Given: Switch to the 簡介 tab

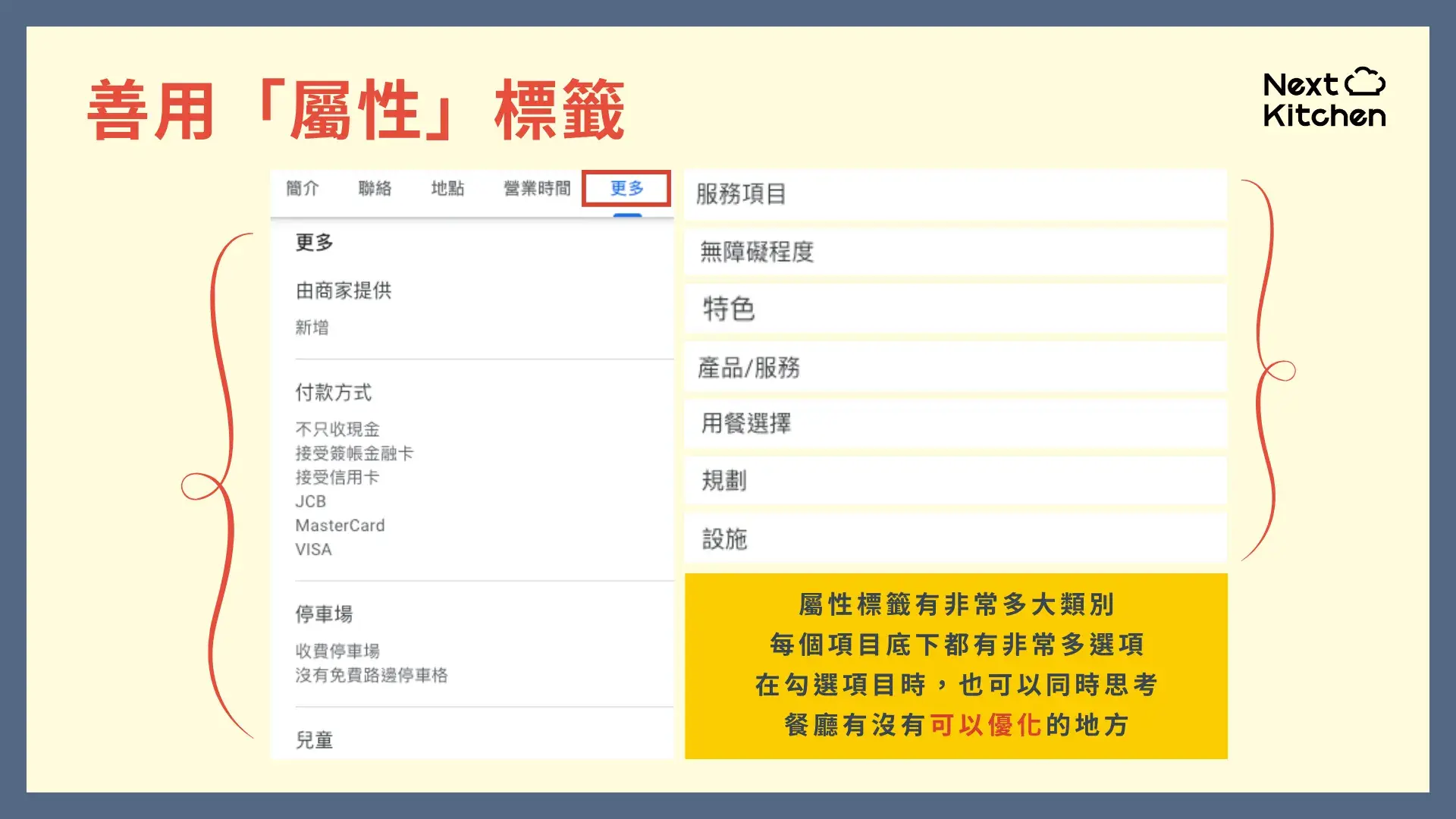Looking at the screenshot, I should (303, 189).
